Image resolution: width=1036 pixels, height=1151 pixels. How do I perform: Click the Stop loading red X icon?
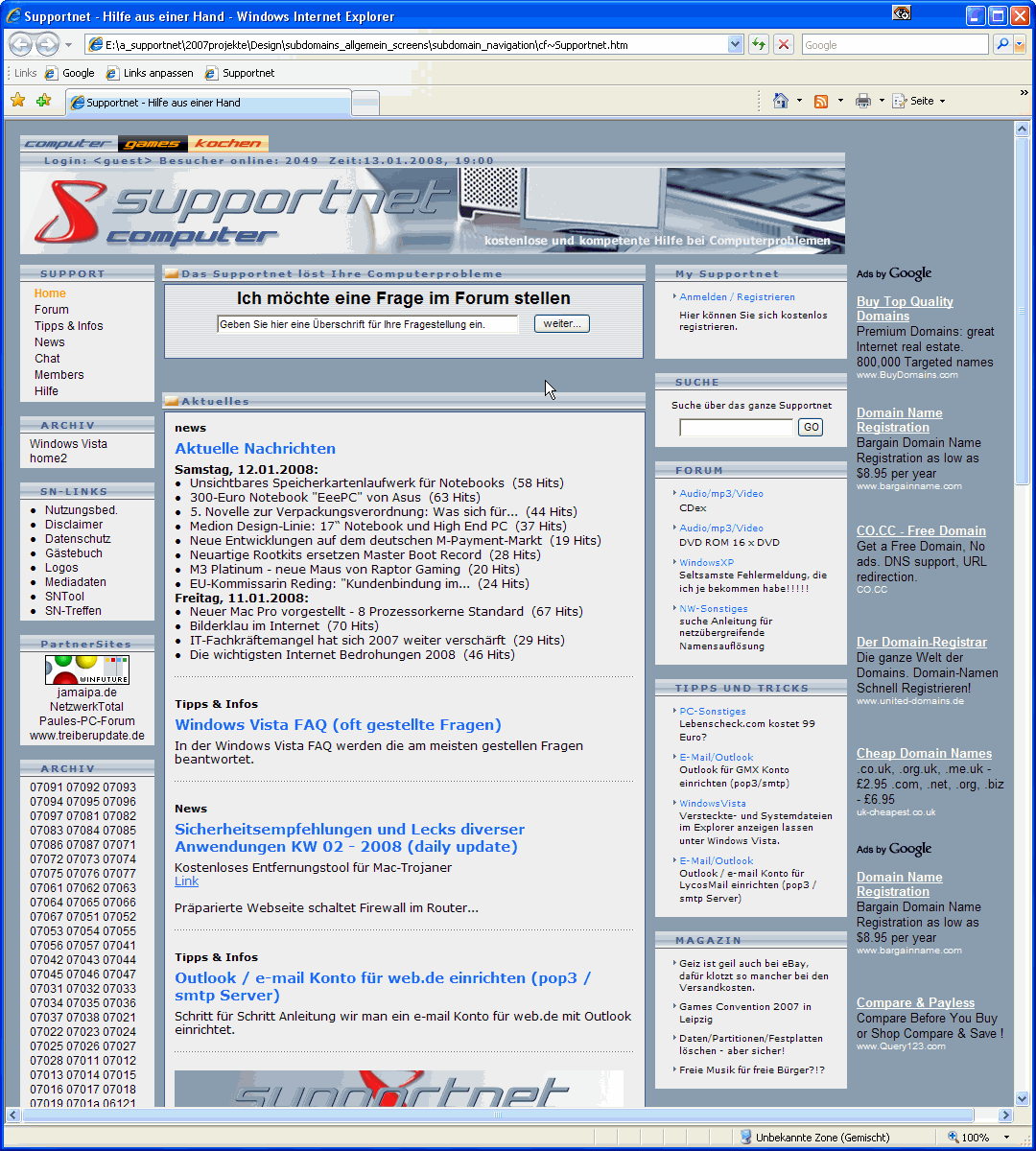pyautogui.click(x=784, y=44)
